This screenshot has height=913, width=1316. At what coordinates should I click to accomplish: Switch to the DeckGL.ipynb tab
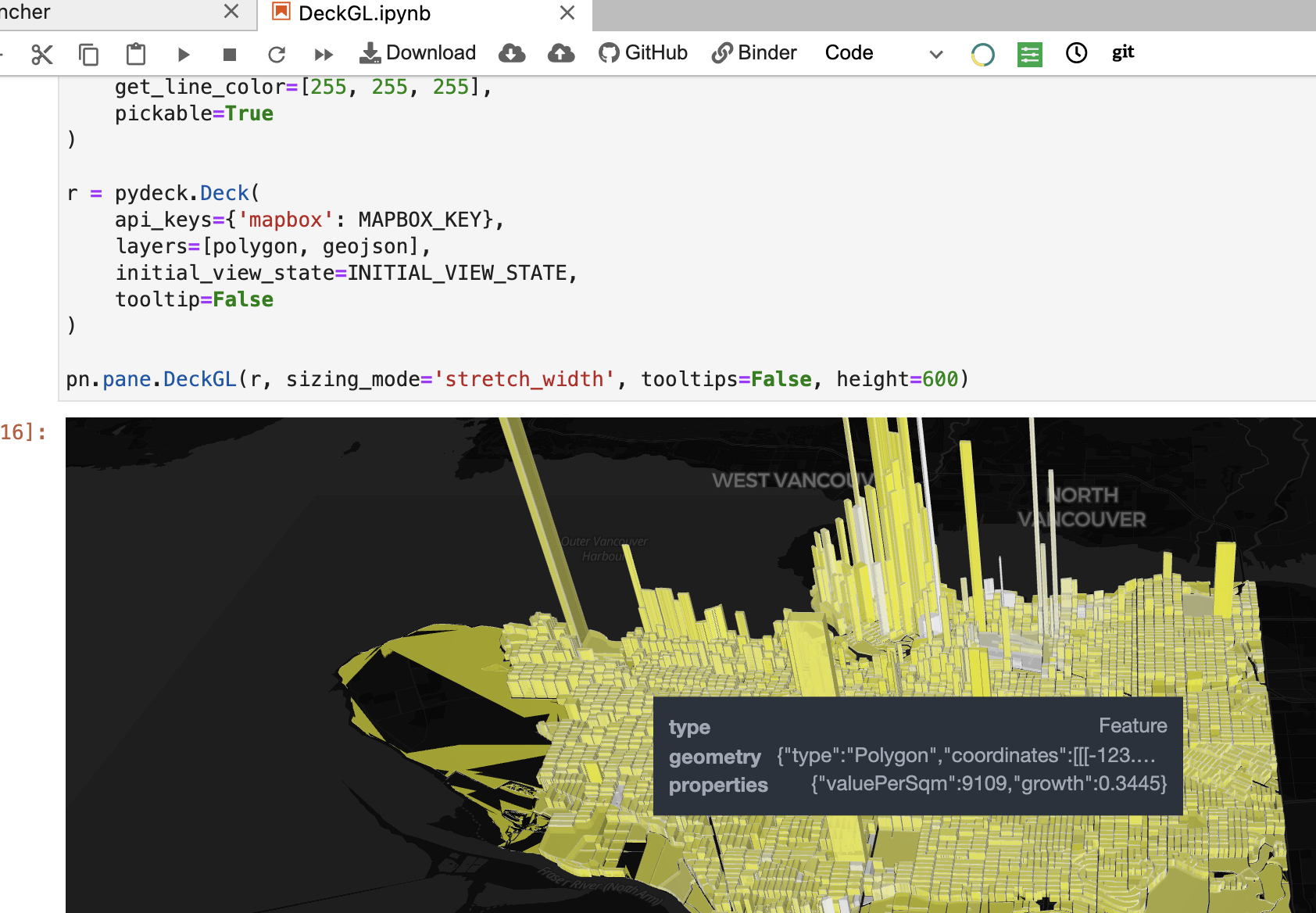pos(362,13)
